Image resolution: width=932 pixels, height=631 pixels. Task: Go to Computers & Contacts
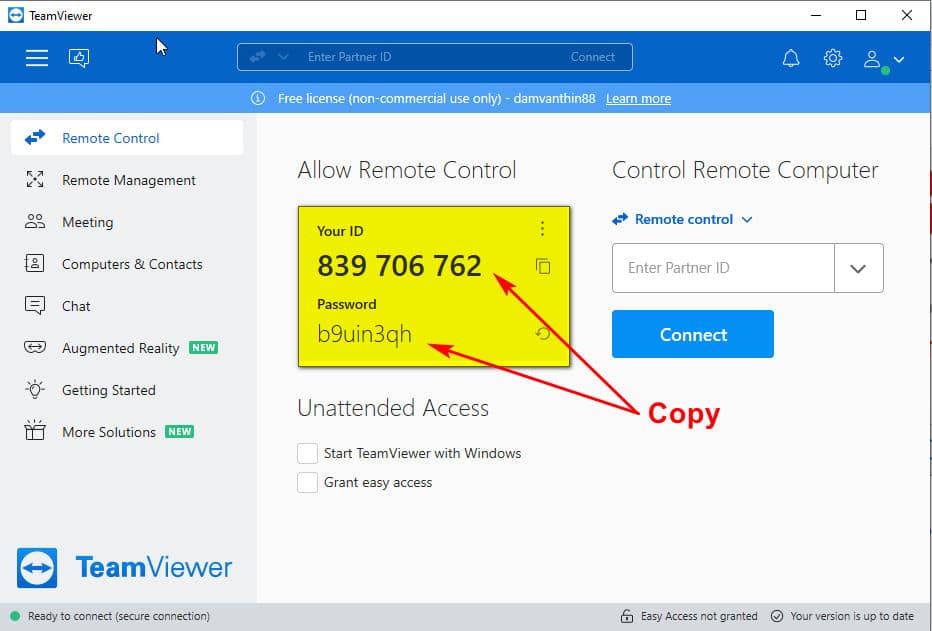coord(131,264)
